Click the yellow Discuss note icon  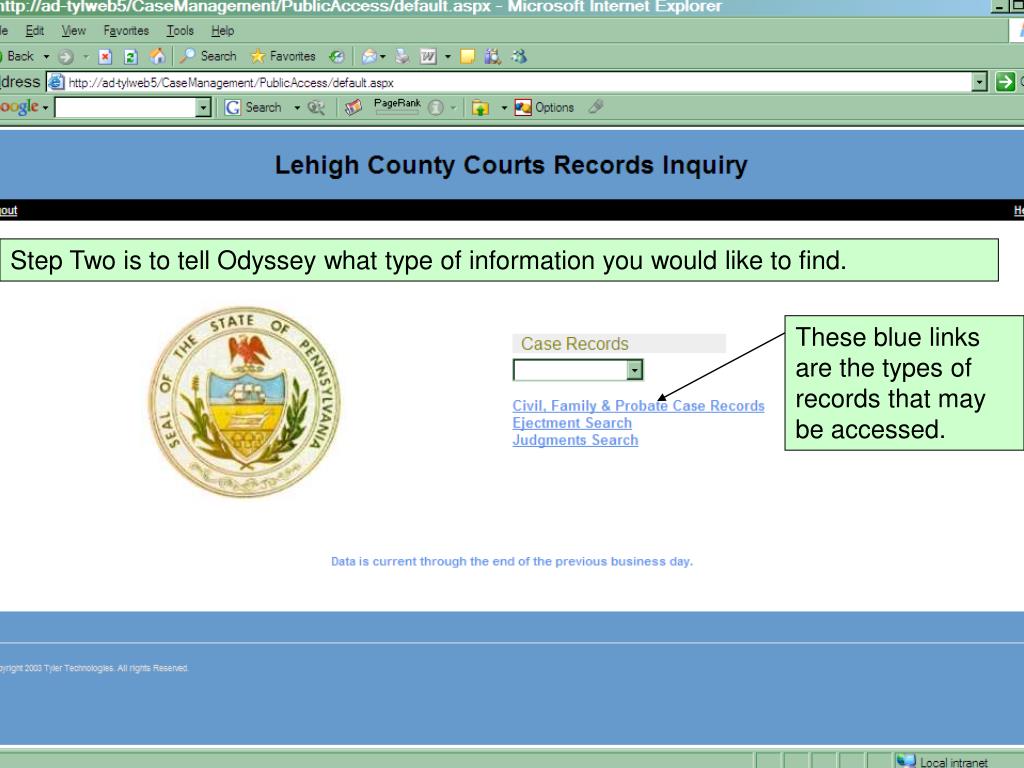click(x=467, y=57)
